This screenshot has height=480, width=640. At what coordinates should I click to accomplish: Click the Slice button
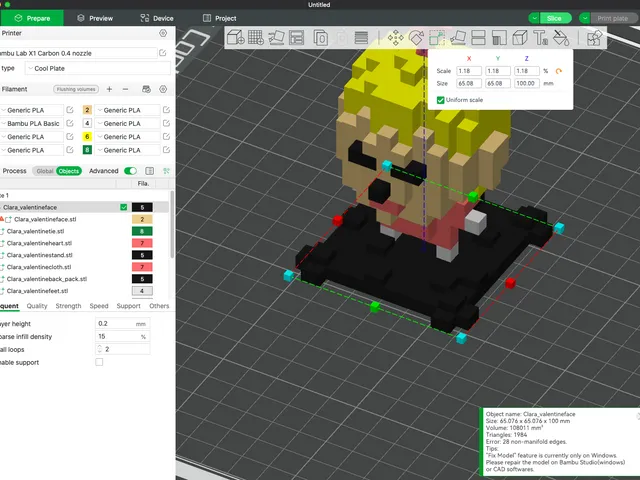point(554,18)
